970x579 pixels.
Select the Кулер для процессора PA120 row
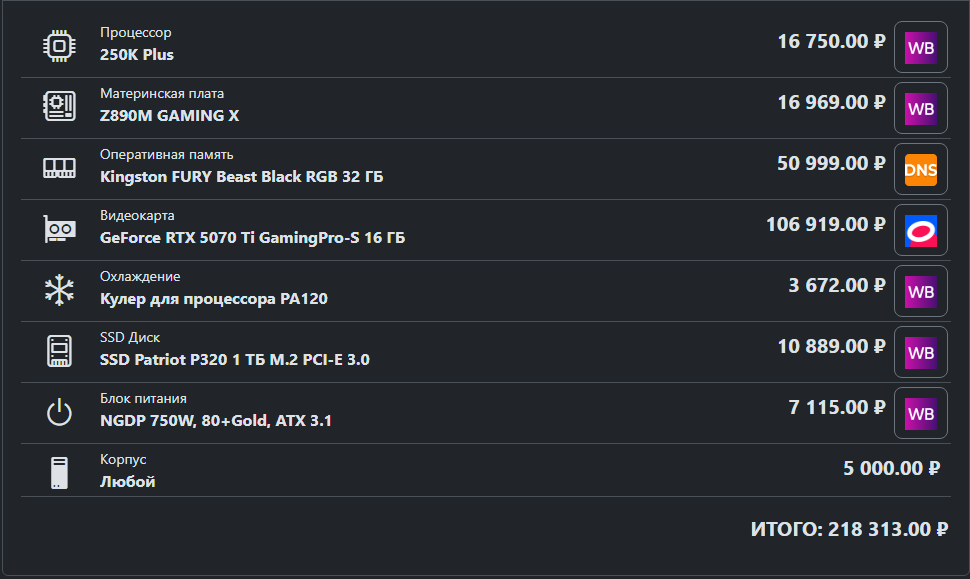click(x=486, y=291)
